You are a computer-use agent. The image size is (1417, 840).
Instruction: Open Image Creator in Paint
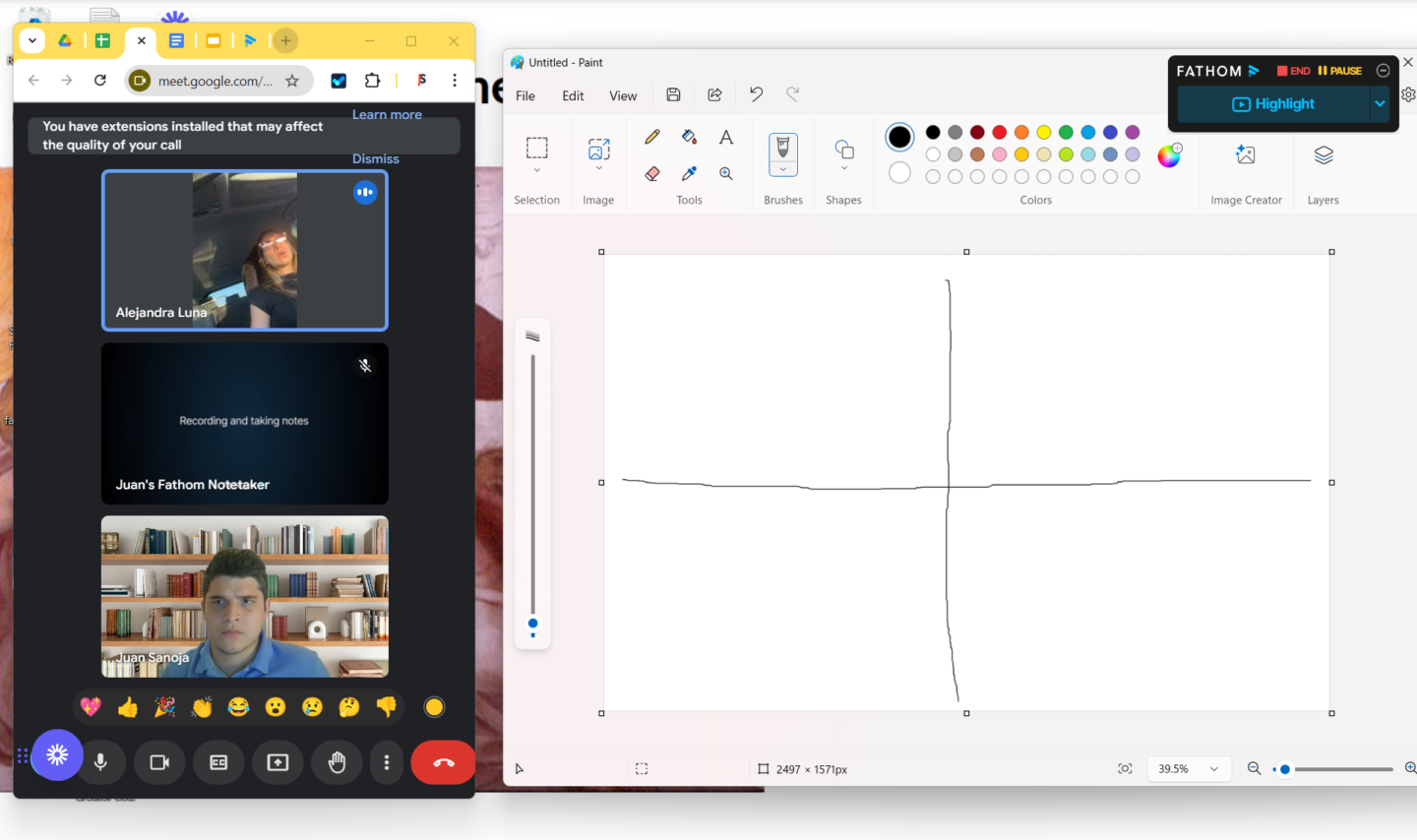coord(1246,154)
